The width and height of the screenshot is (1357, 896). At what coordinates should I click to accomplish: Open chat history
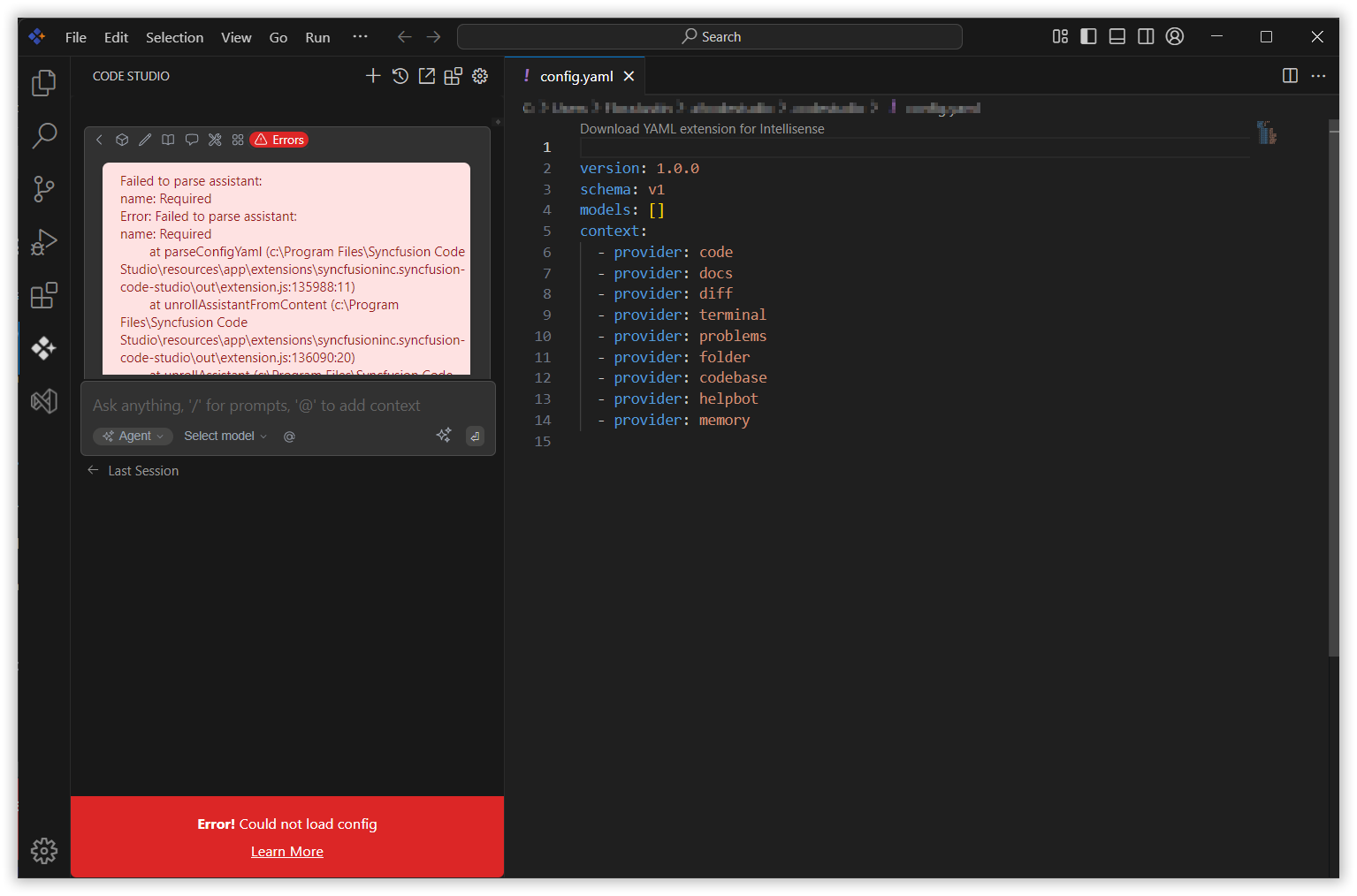tap(400, 76)
